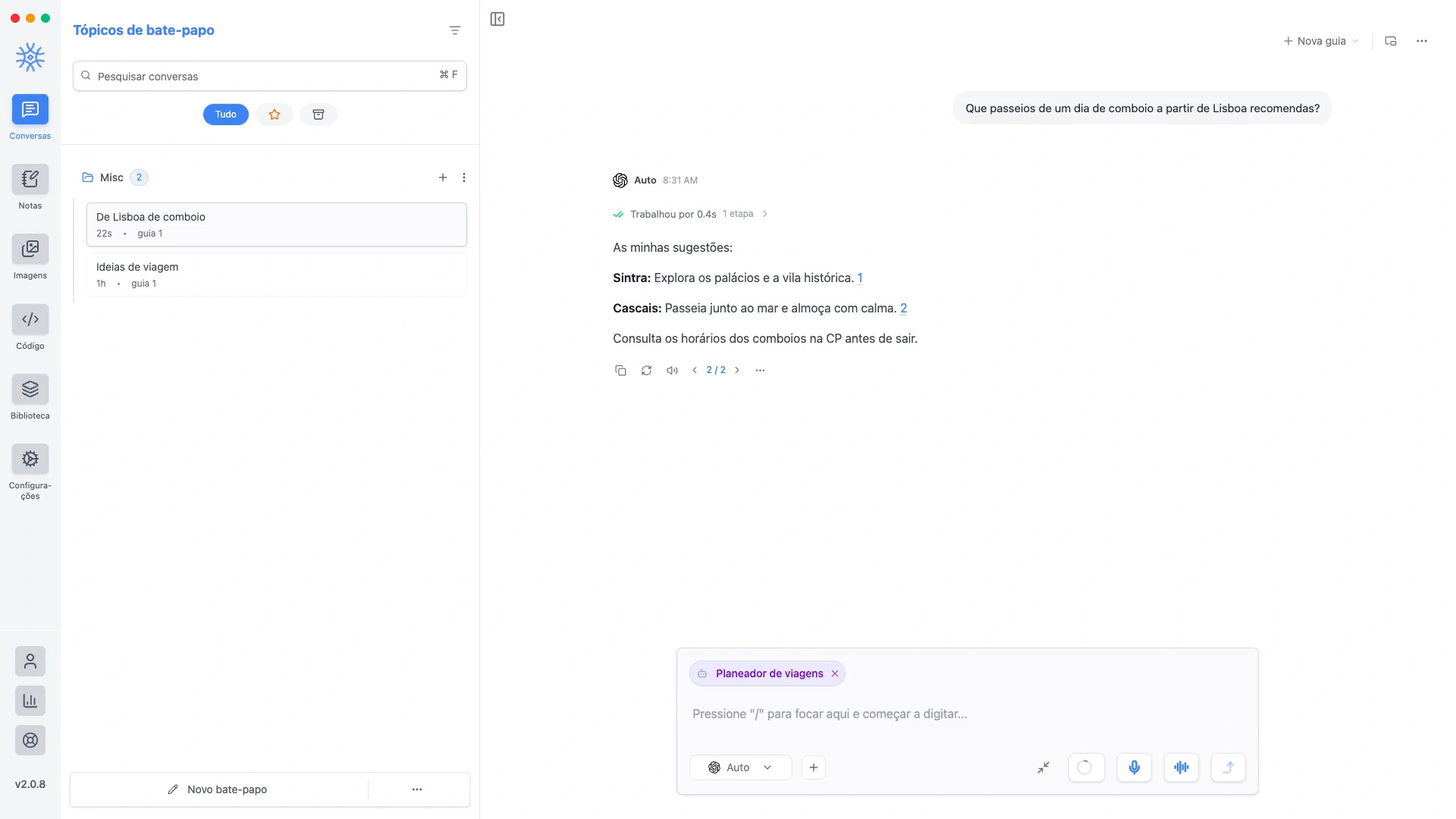Read the response aloud with speaker icon
This screenshot has height=819, width=1456.
(672, 370)
